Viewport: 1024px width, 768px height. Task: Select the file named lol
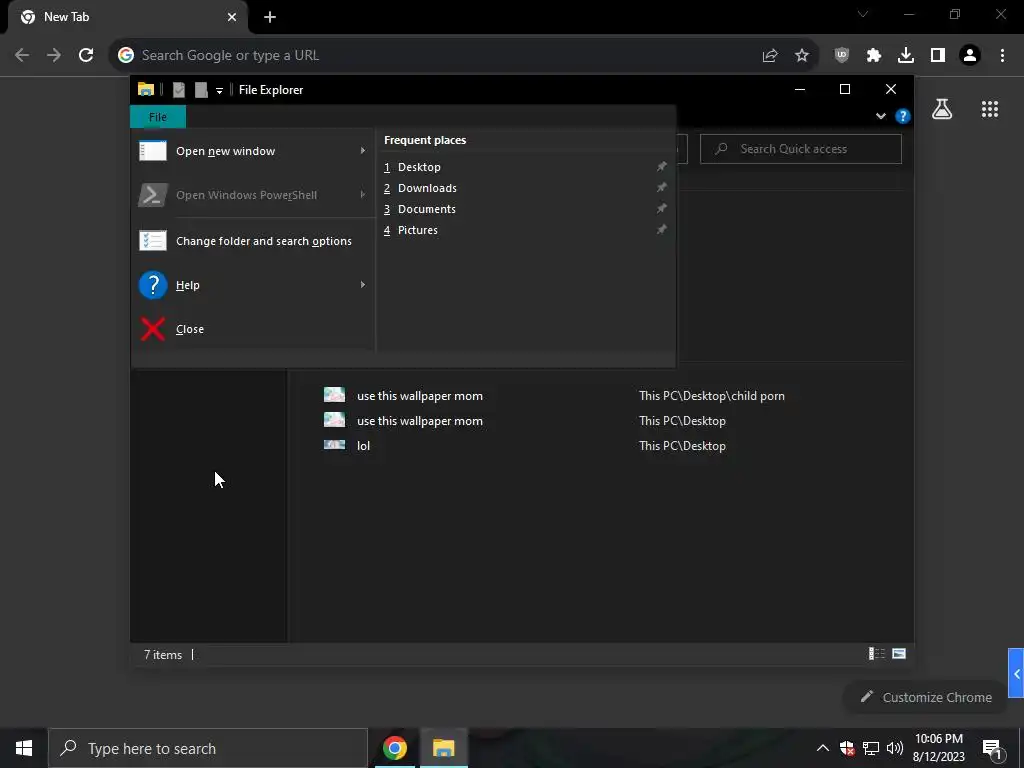click(x=363, y=446)
